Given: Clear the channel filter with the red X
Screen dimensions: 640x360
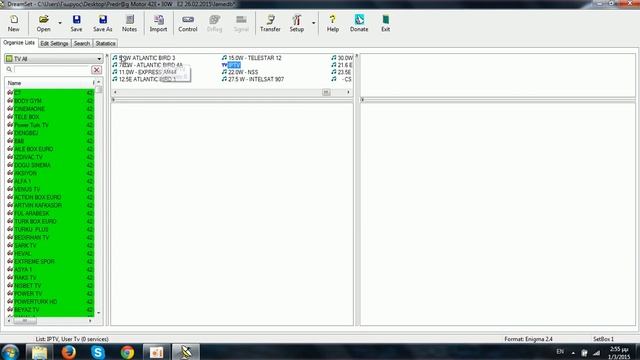Looking at the screenshot, I should point(96,70).
